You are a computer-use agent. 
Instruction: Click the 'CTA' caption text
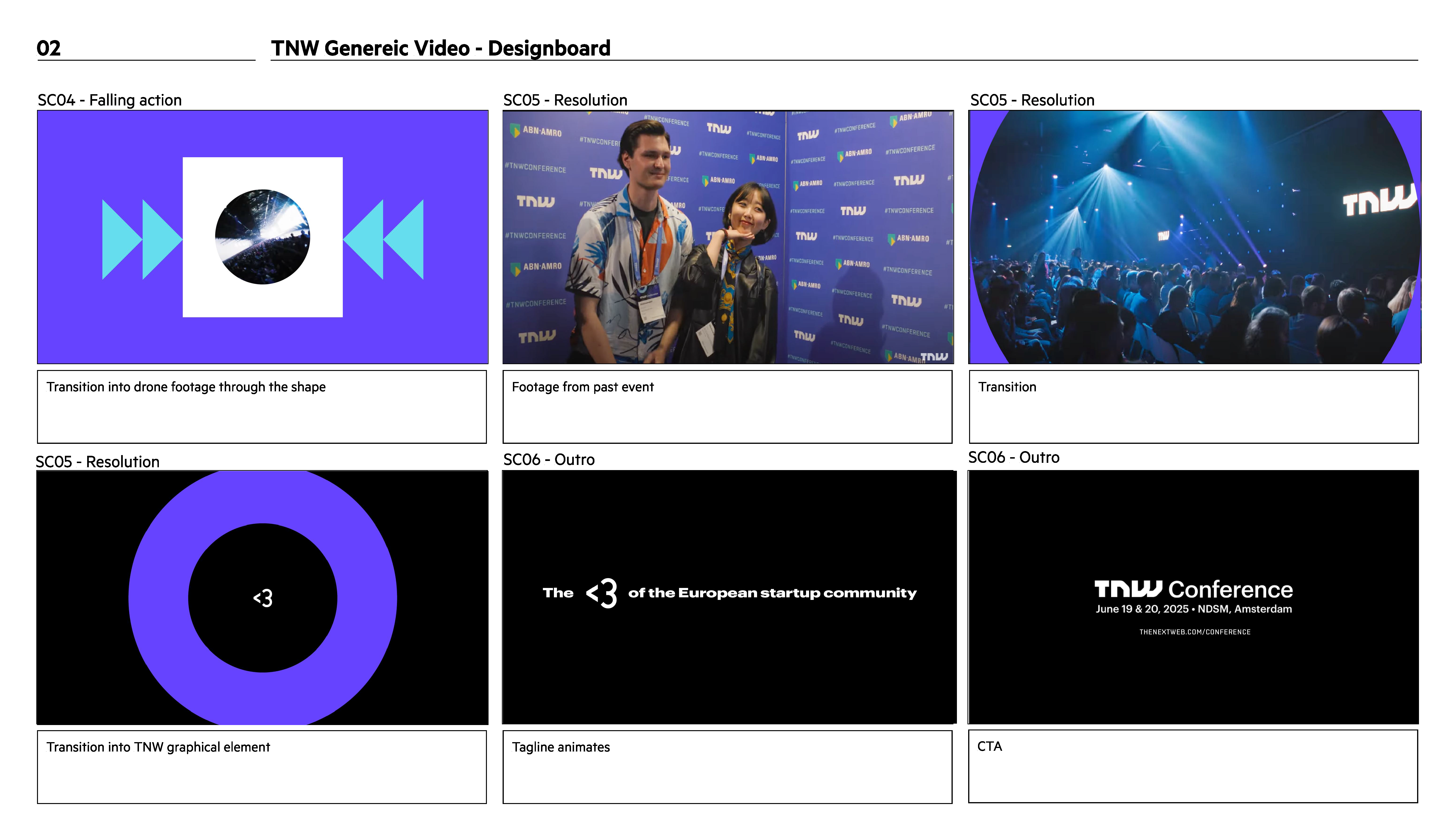click(990, 746)
